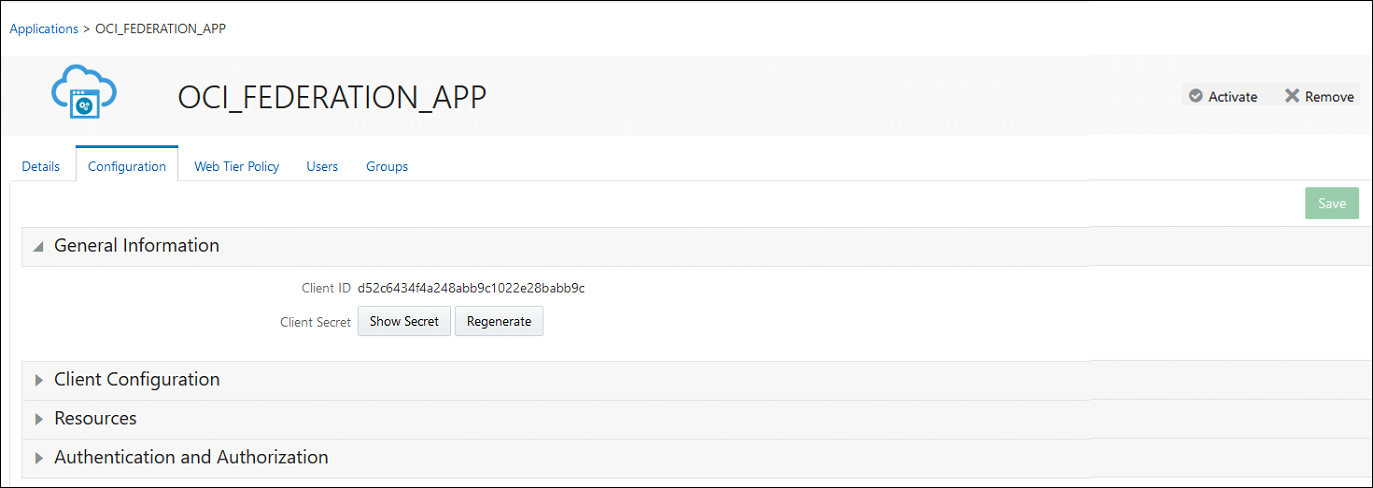The image size is (1373, 488).
Task: Click the Activate checkmark icon
Action: [x=1195, y=96]
